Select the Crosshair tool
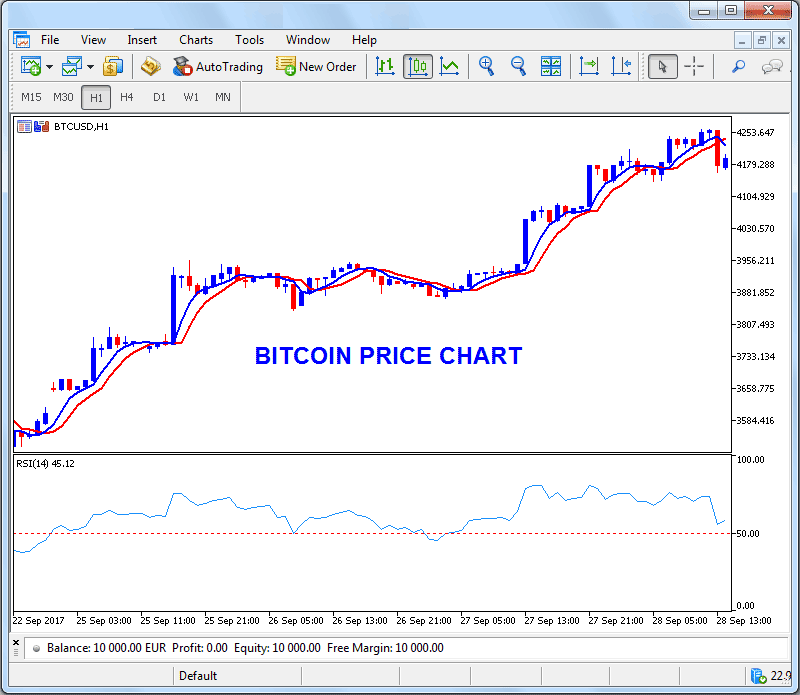This screenshot has width=800, height=695. coord(694,66)
